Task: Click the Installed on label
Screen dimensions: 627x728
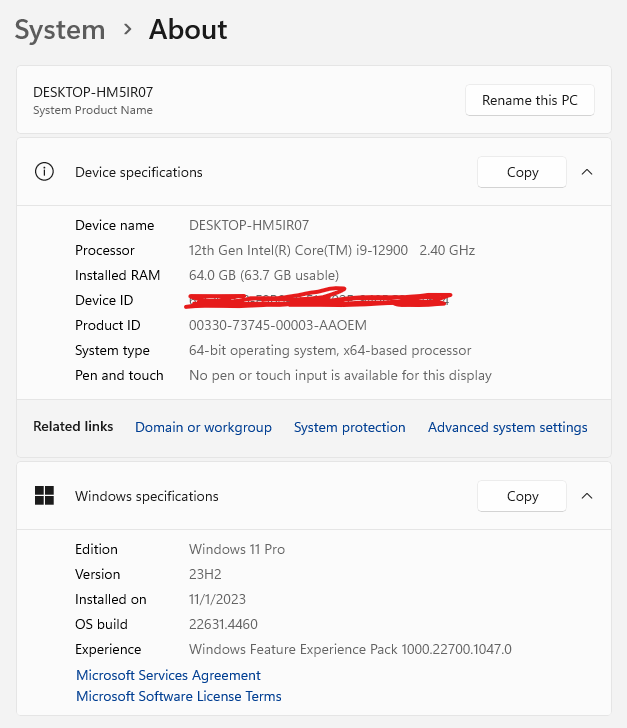Action: tap(111, 599)
